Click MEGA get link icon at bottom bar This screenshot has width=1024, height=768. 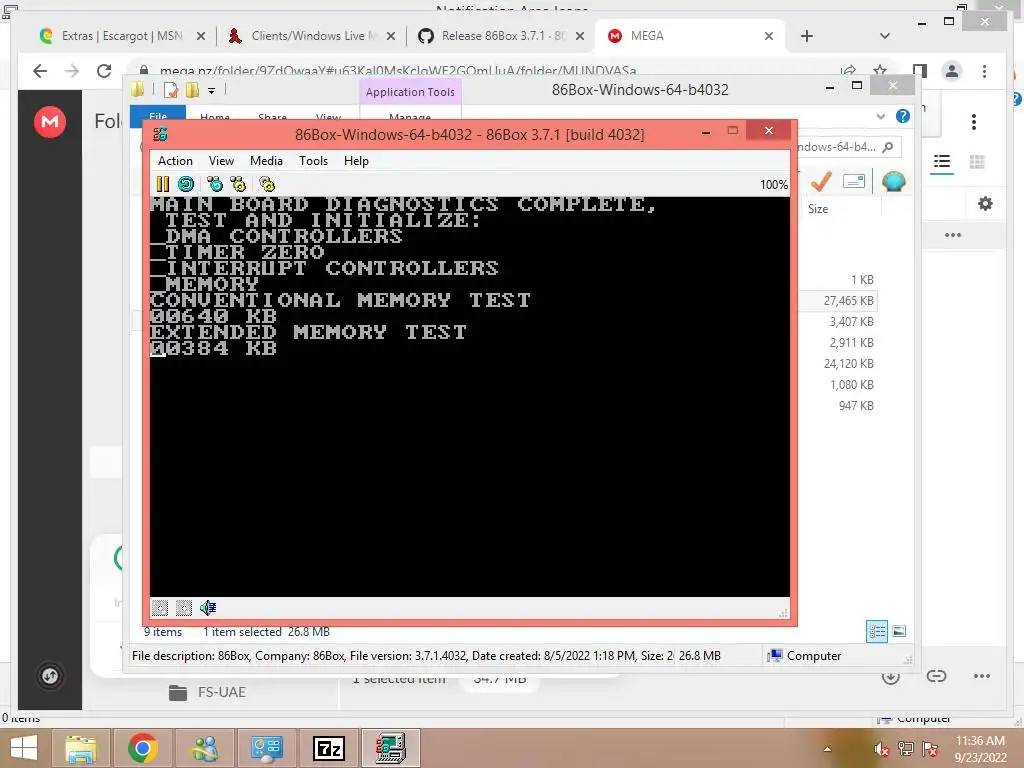pos(936,676)
